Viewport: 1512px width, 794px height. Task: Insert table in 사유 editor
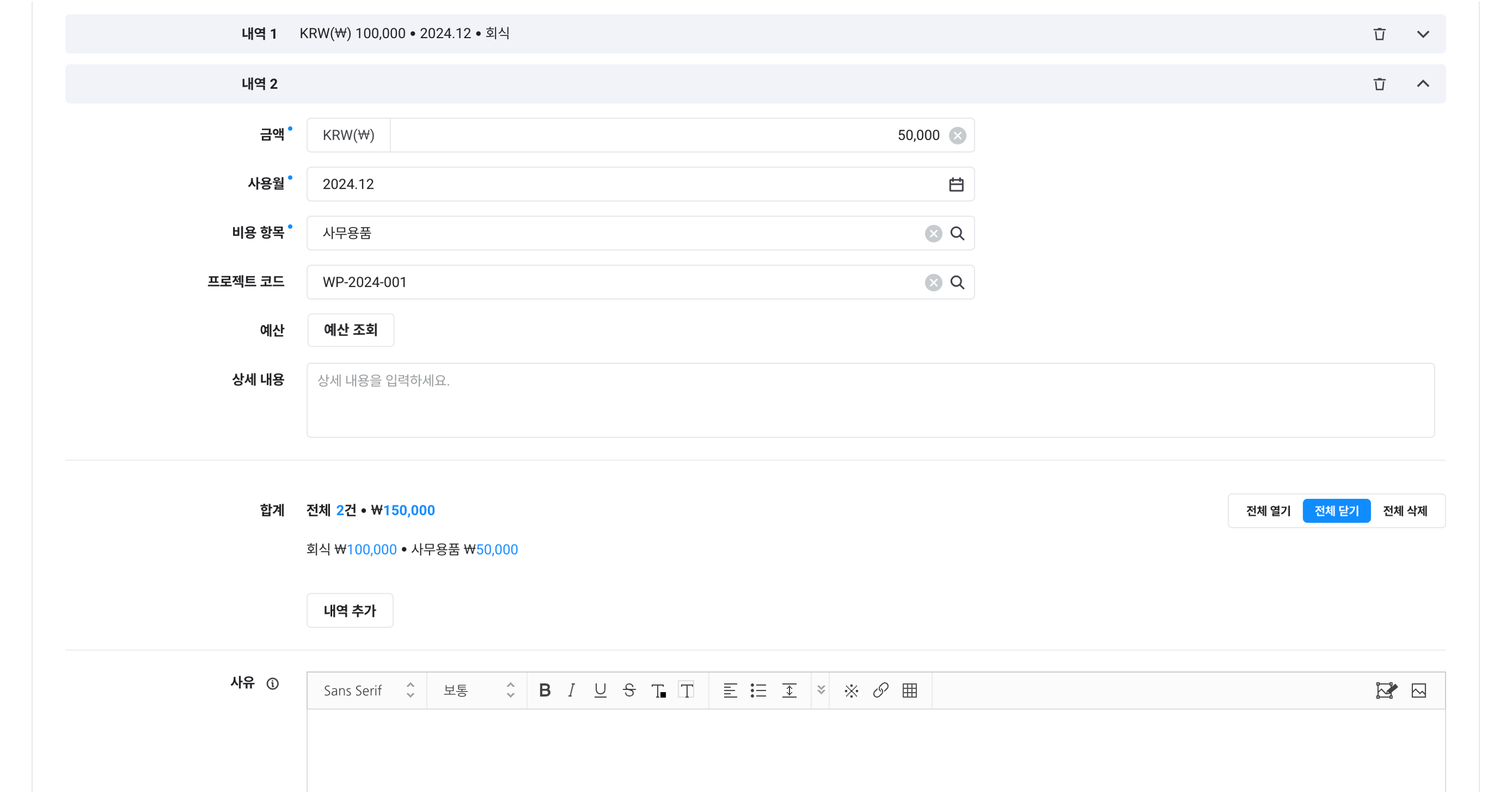tap(910, 690)
